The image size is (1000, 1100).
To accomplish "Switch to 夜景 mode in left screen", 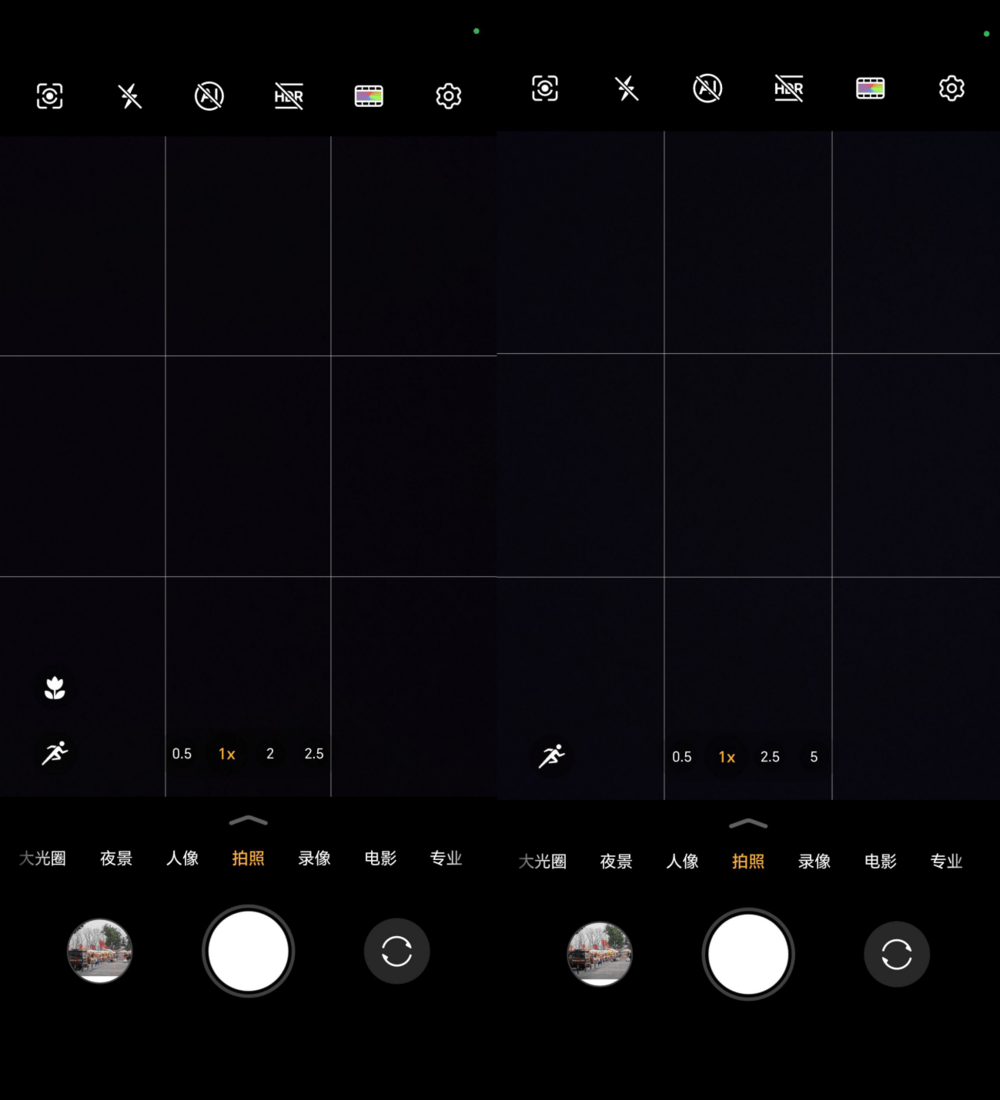I will [x=116, y=859].
